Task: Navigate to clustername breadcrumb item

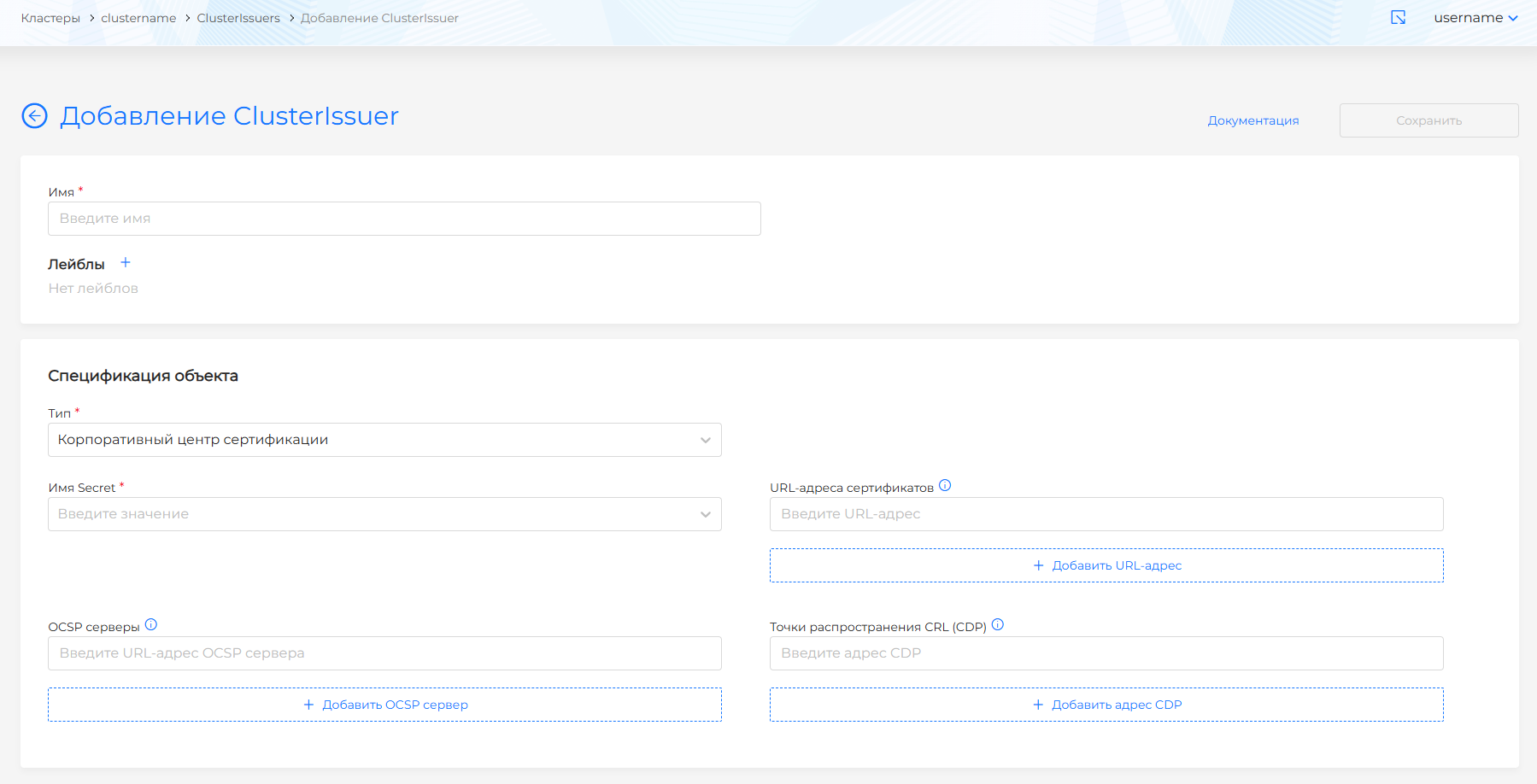Action: point(138,18)
